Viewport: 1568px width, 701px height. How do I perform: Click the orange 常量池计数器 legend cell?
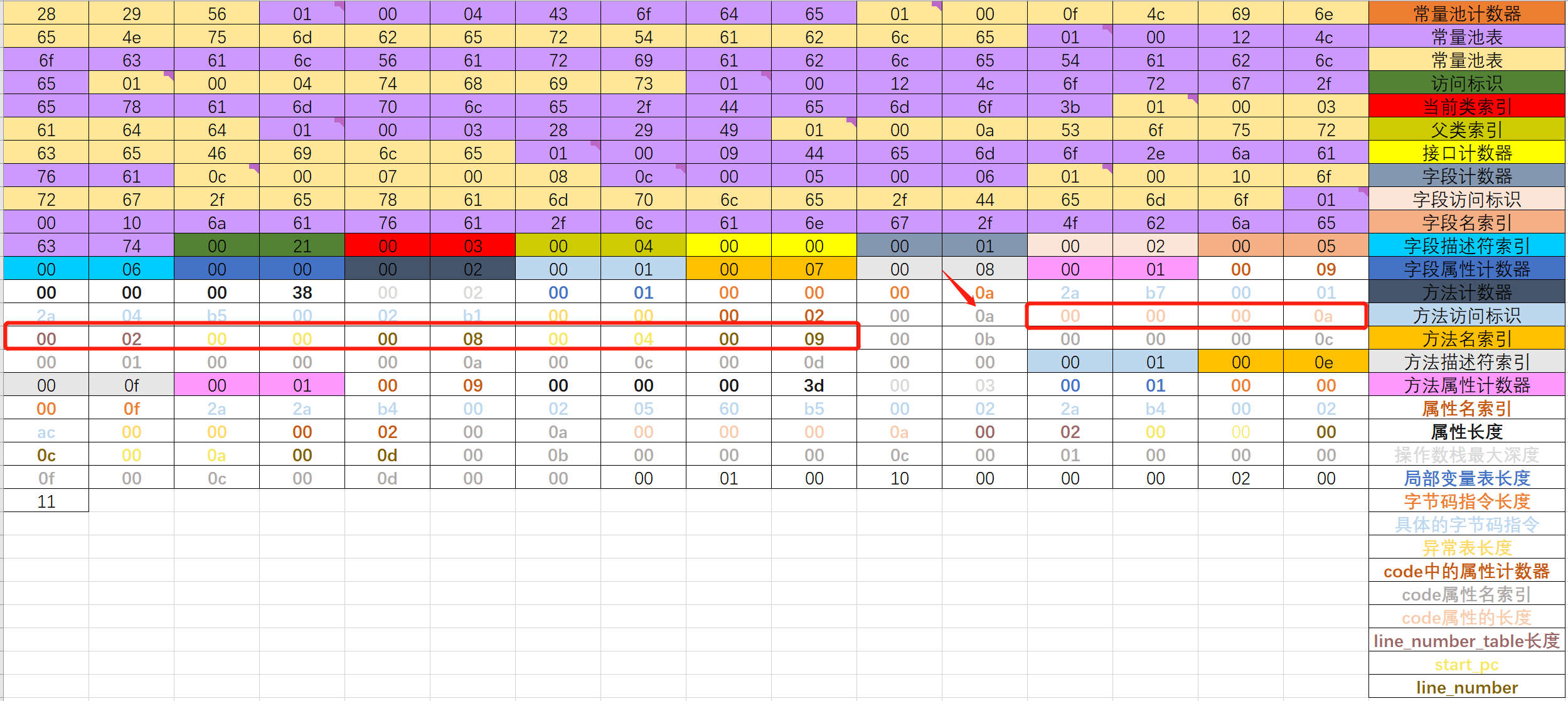[x=1466, y=14]
